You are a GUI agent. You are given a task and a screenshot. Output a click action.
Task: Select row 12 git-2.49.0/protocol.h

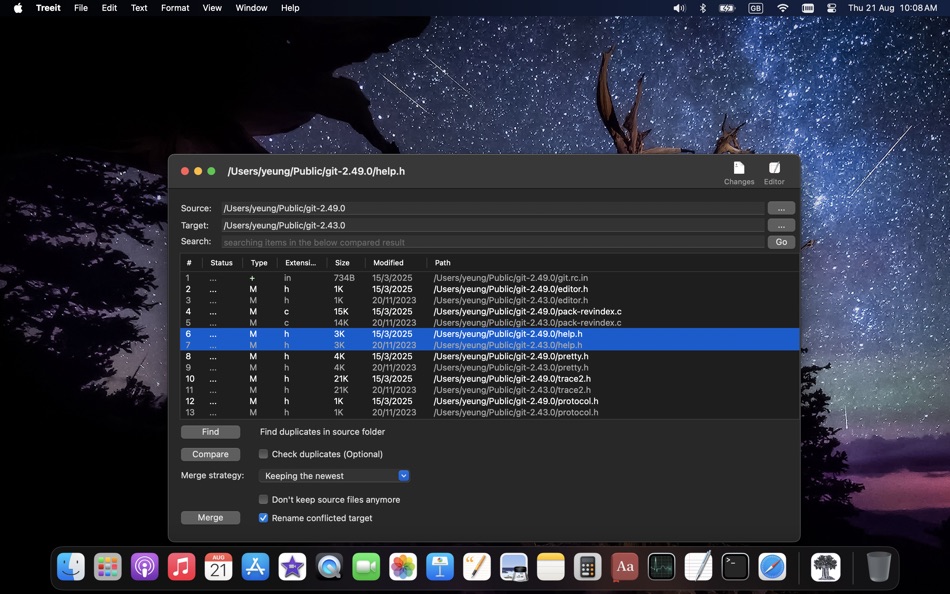click(x=490, y=401)
